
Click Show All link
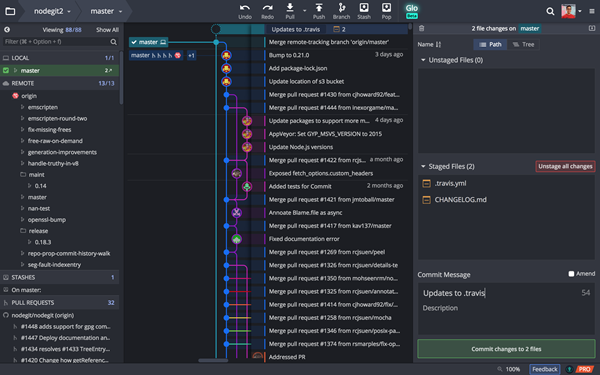click(x=107, y=30)
